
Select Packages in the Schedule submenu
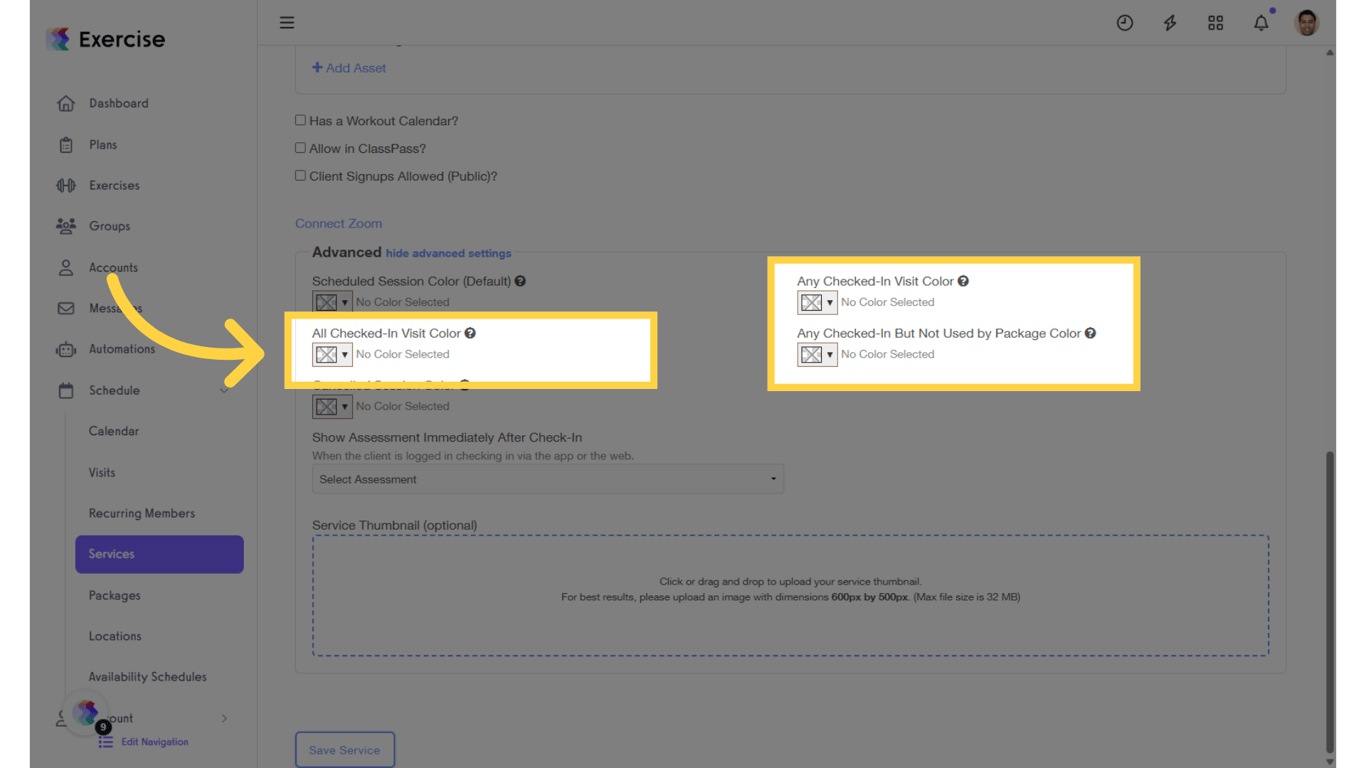114,595
